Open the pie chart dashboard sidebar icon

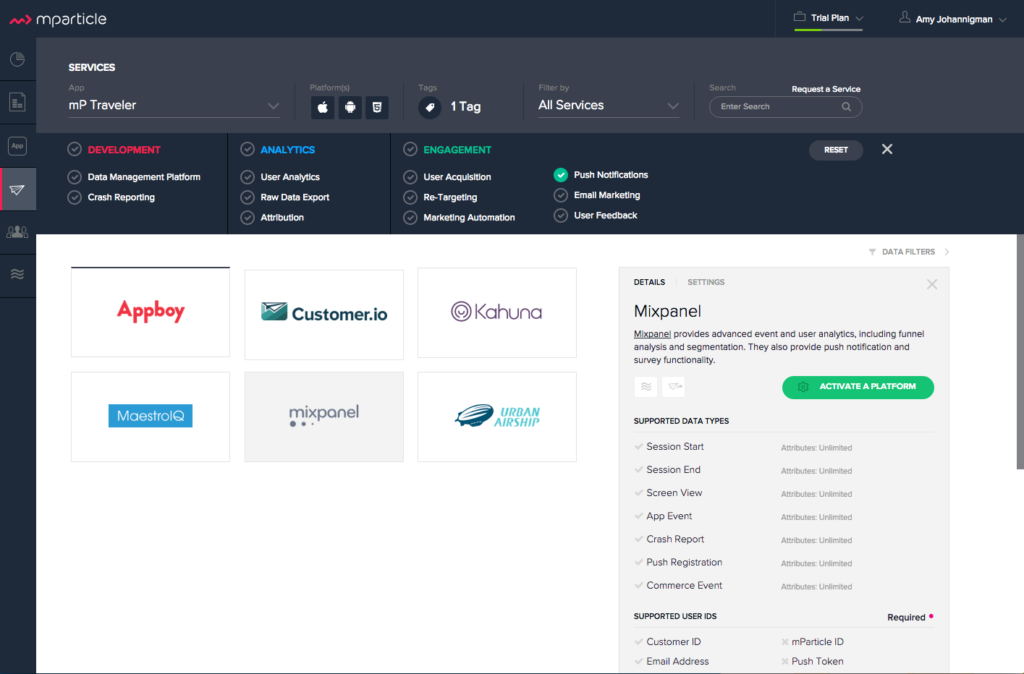tap(18, 59)
